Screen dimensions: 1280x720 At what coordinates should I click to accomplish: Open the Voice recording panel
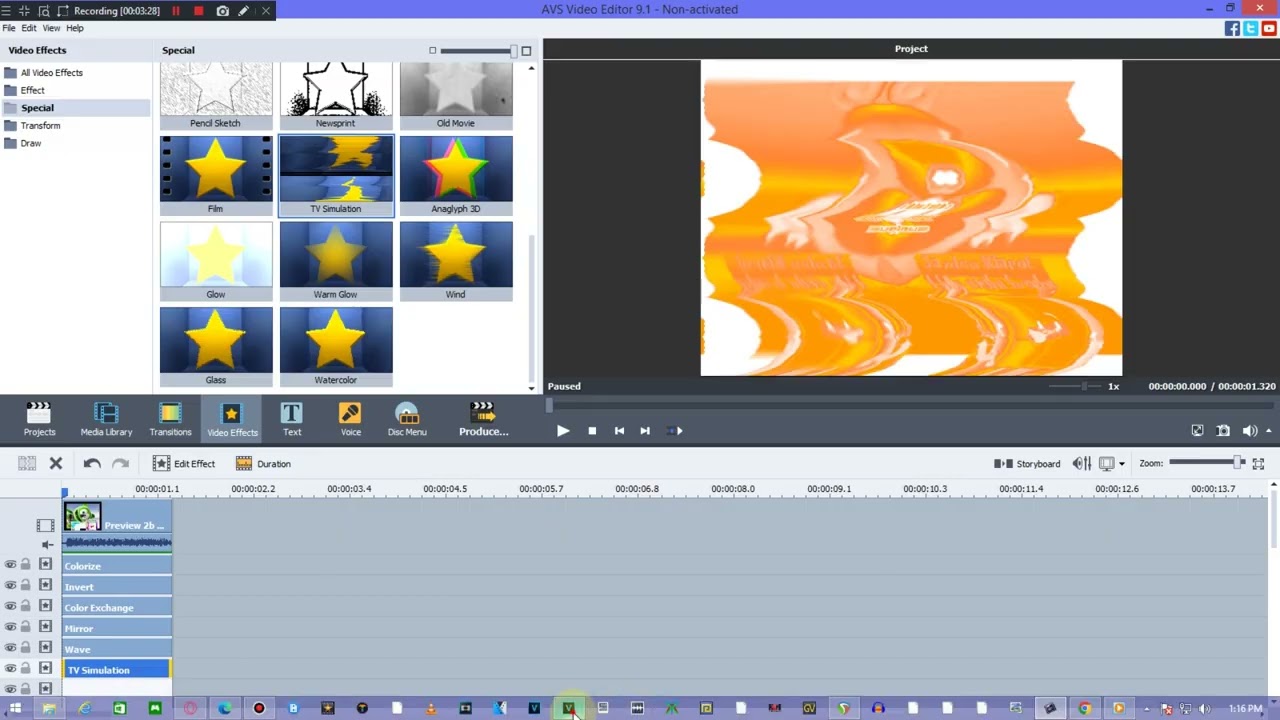coord(350,420)
